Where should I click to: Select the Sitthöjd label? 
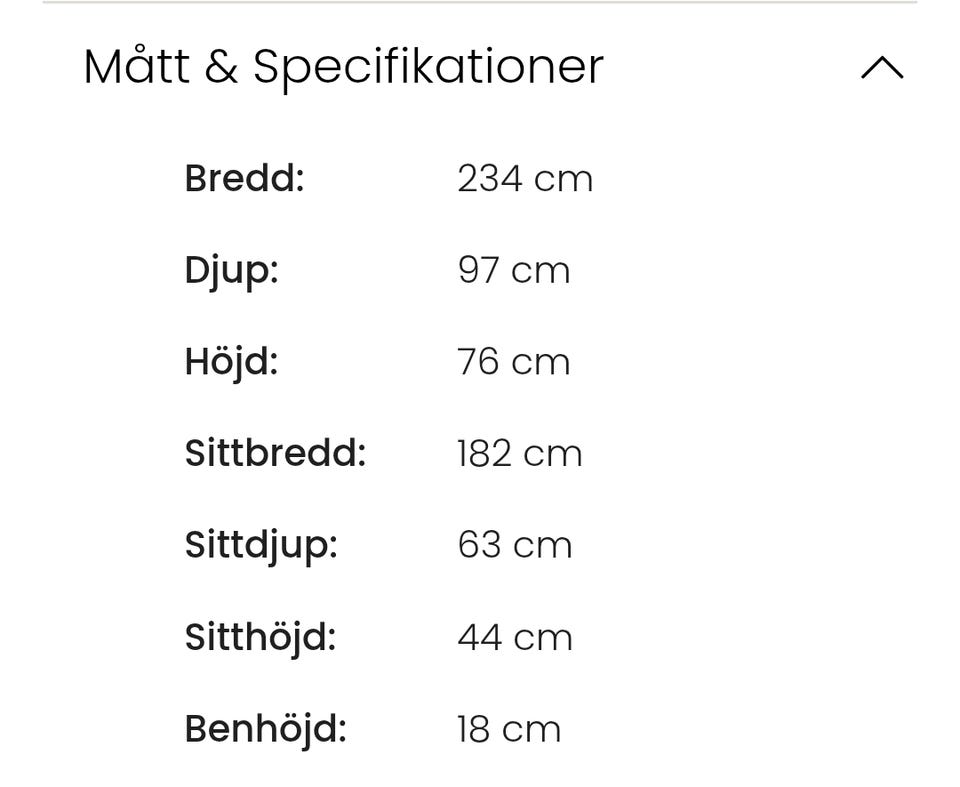[x=260, y=637]
